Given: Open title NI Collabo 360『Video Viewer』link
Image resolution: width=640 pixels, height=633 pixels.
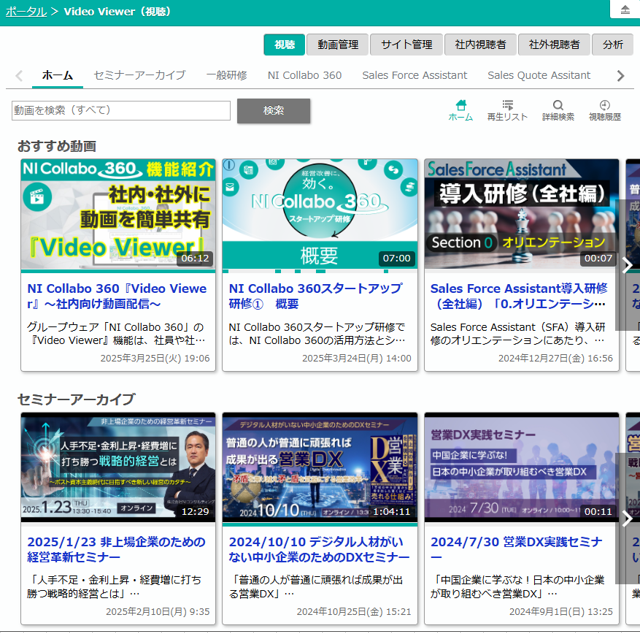Looking at the screenshot, I should click(x=117, y=296).
